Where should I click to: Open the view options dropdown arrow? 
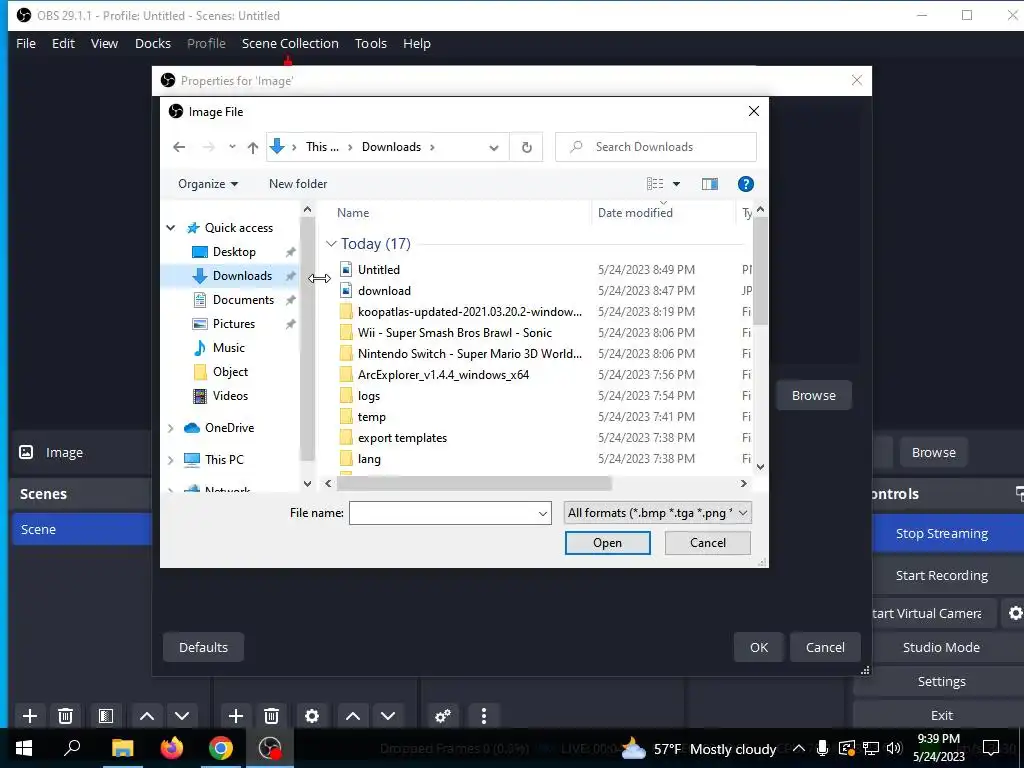coord(677,184)
